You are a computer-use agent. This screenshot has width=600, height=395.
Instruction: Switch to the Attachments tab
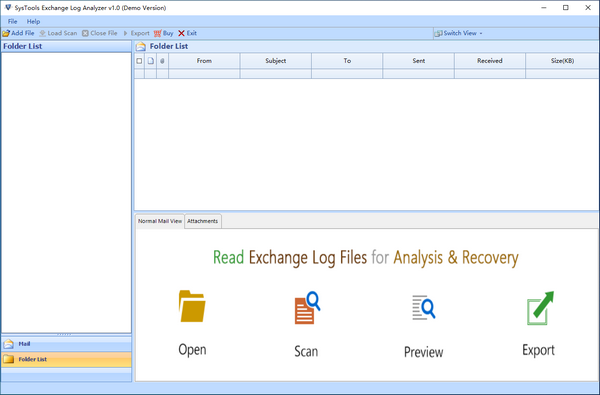tap(203, 221)
